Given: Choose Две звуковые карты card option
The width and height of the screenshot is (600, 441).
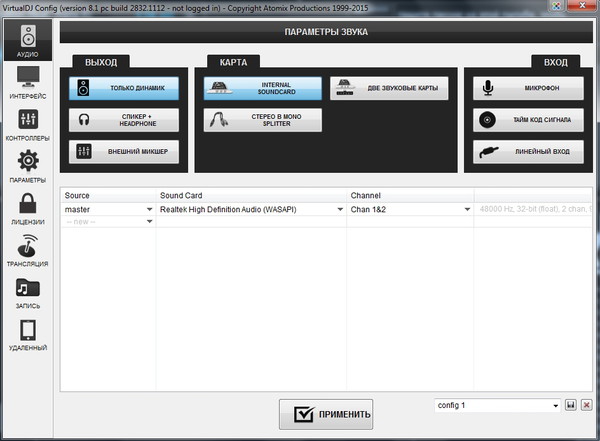Looking at the screenshot, I should coord(389,89).
